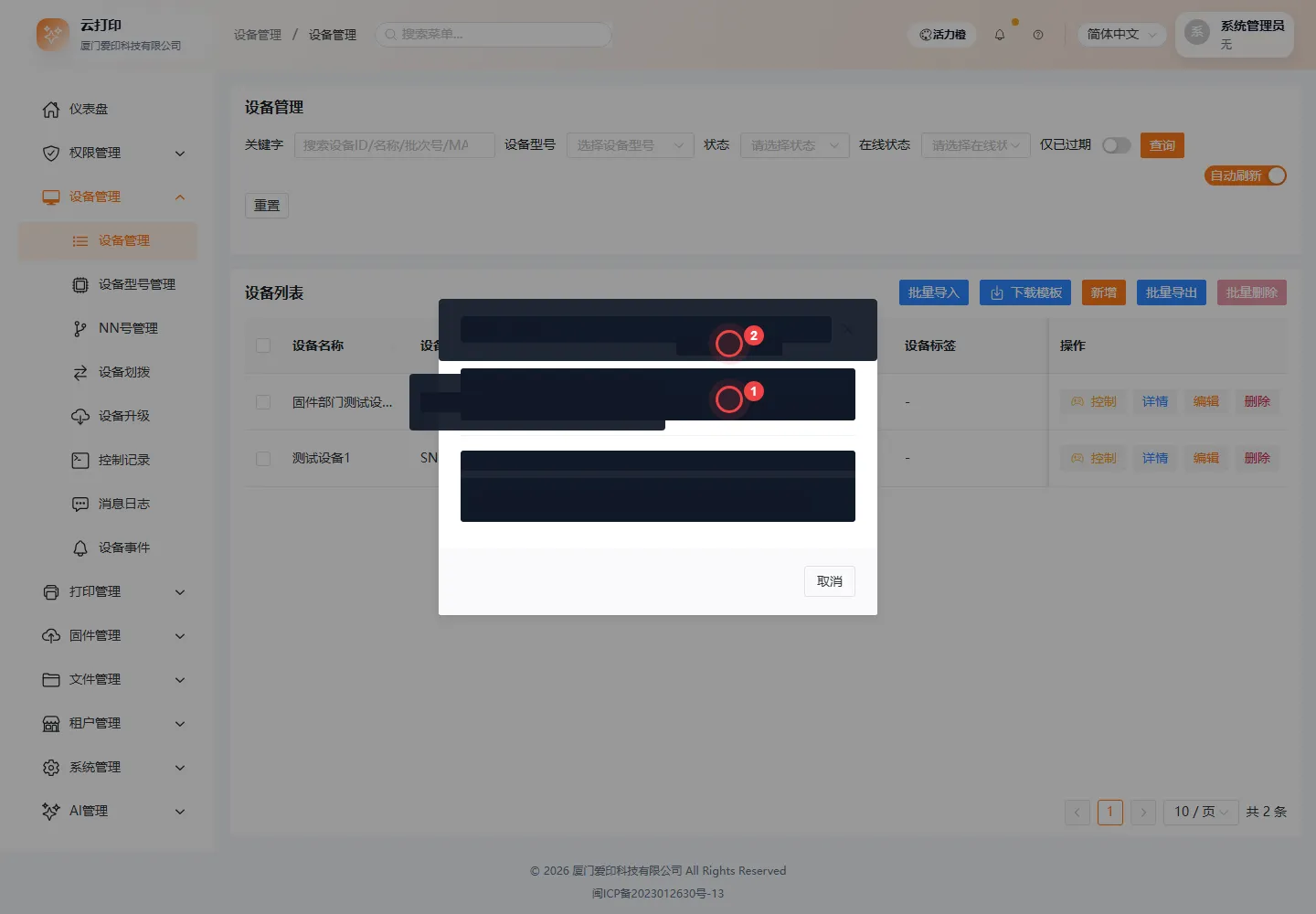Open 设备升级 cloud-upload icon
1316x914 pixels.
coord(80,416)
